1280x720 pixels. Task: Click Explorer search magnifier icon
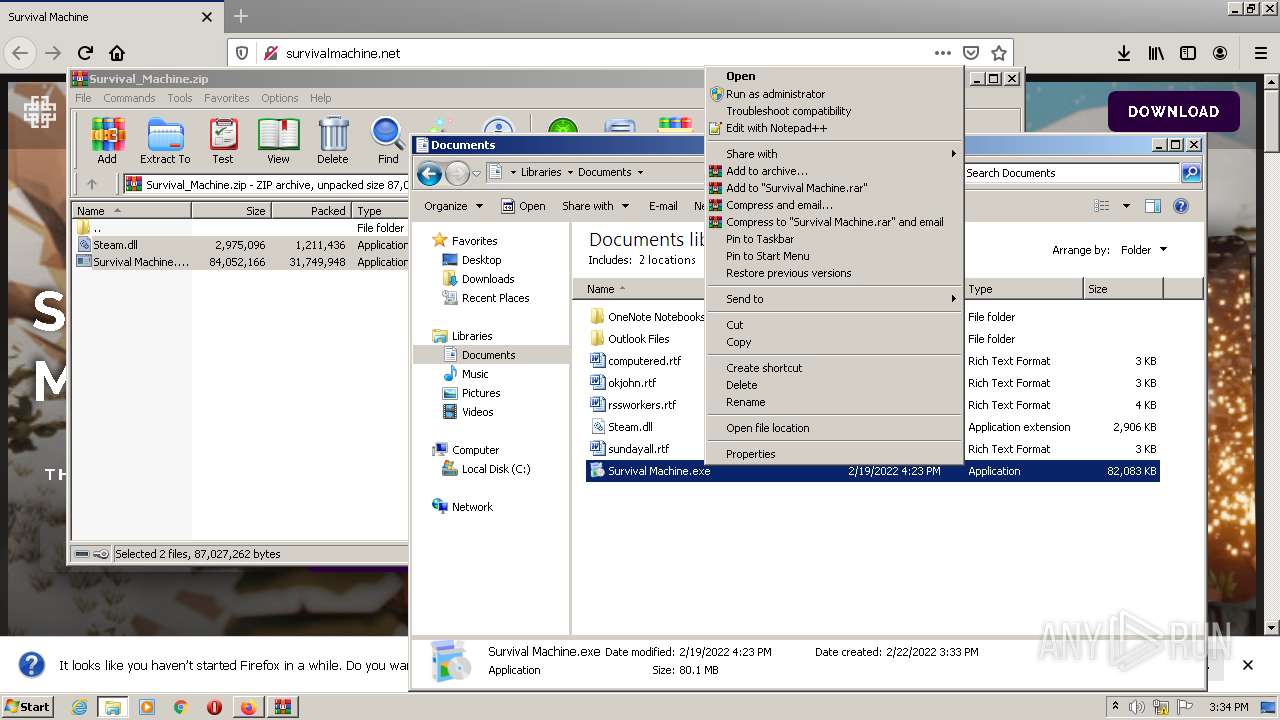pos(1190,173)
